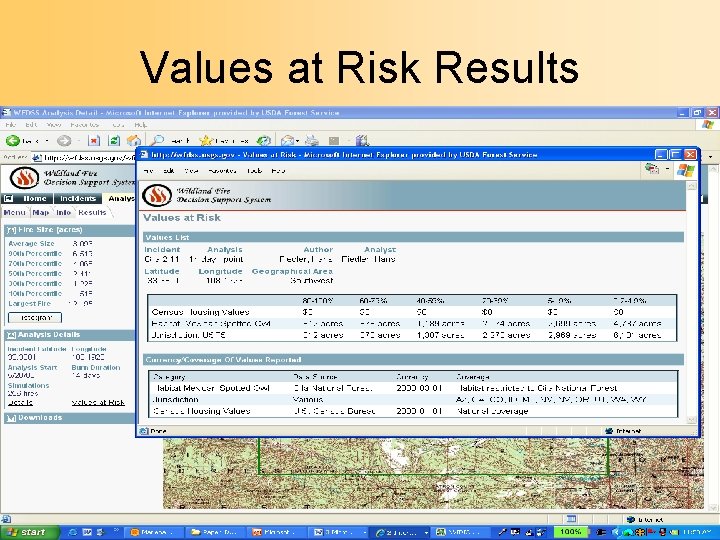
Task: Open File menu in Values at Risk window
Action: tap(148, 171)
